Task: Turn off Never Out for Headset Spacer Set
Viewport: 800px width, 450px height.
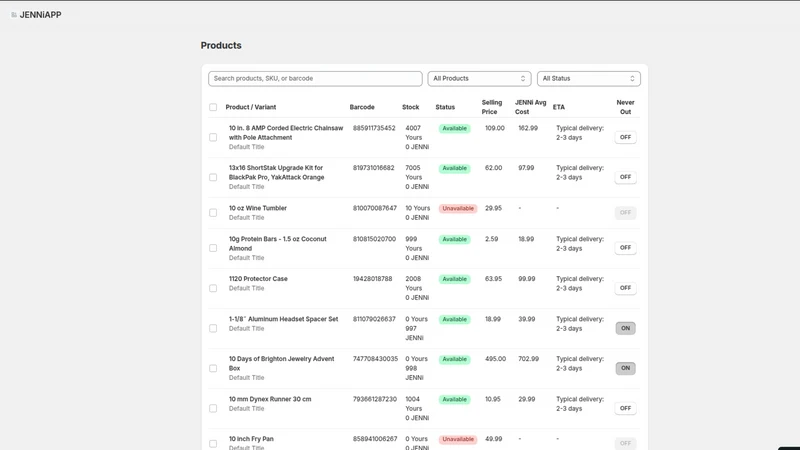Action: 625,328
